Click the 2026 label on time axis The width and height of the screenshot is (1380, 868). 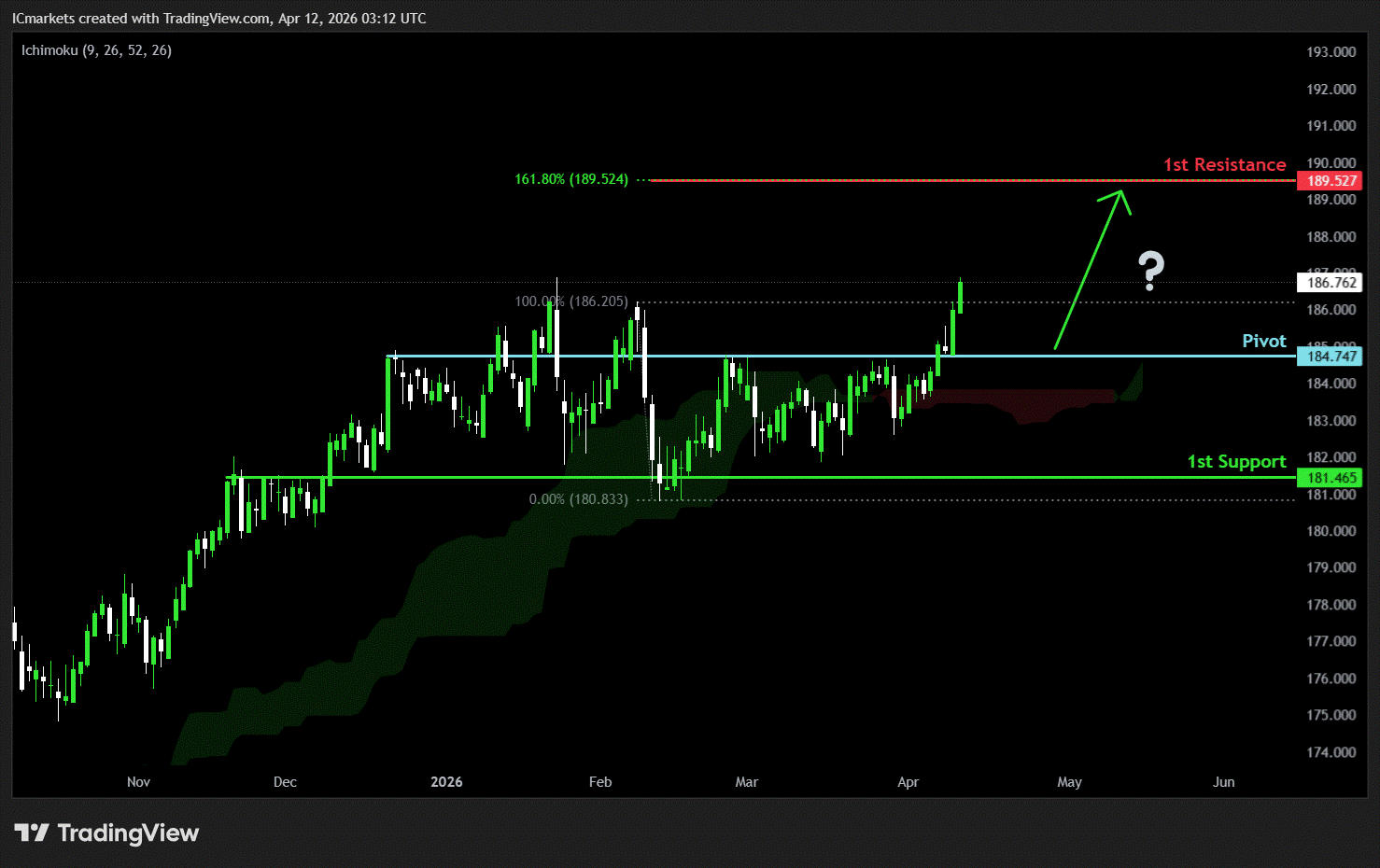pos(446,782)
